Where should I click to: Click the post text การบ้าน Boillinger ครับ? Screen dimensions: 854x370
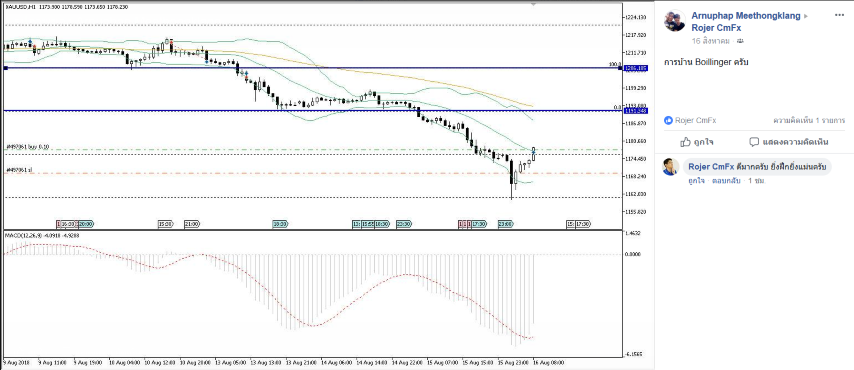[706, 62]
